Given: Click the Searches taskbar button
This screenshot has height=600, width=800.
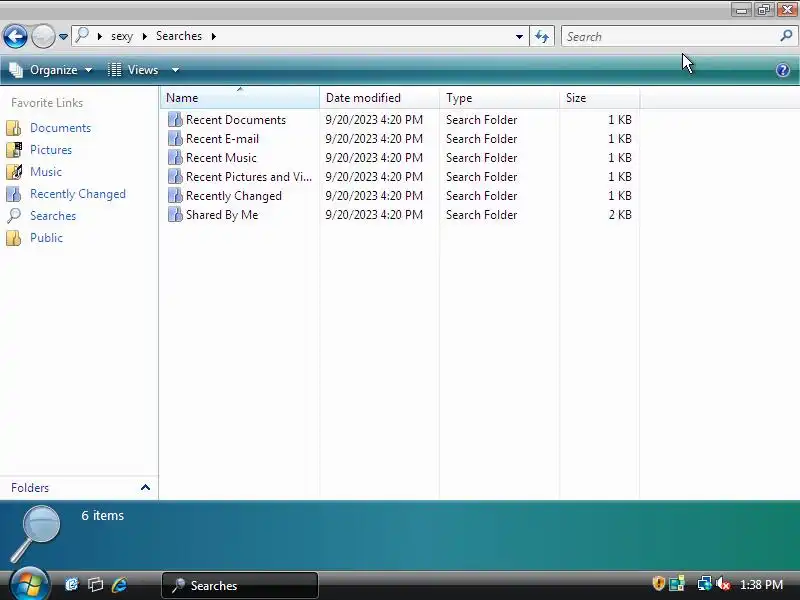Looking at the screenshot, I should coord(240,585).
